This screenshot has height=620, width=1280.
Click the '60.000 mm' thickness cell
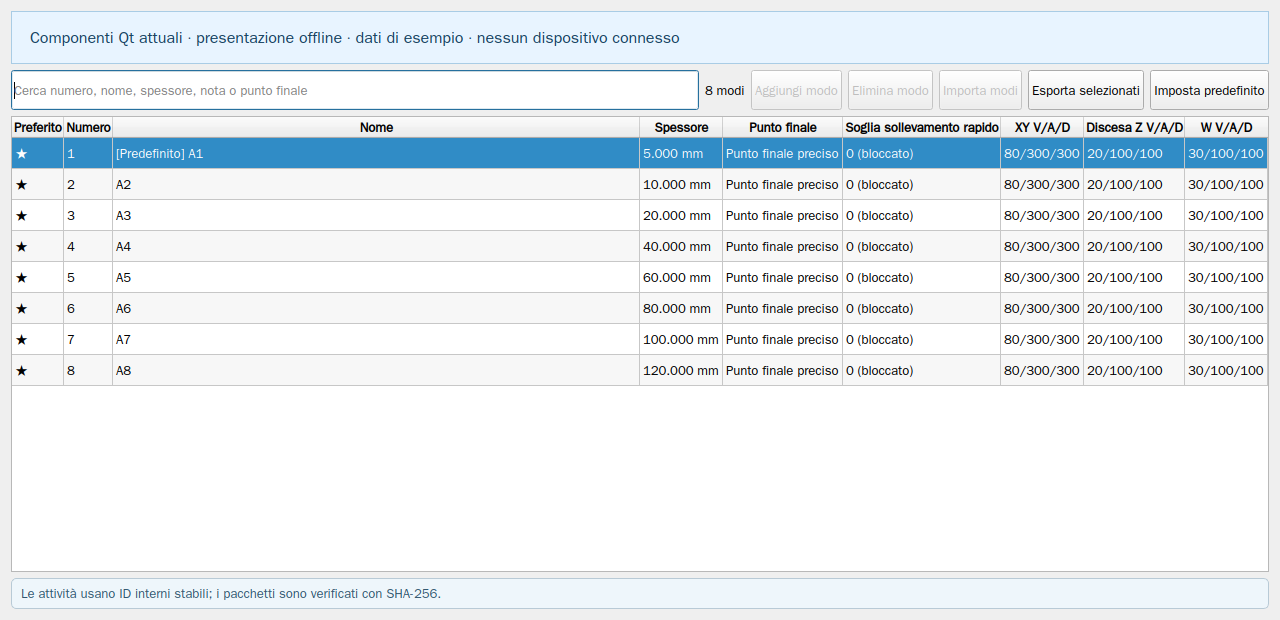[681, 278]
